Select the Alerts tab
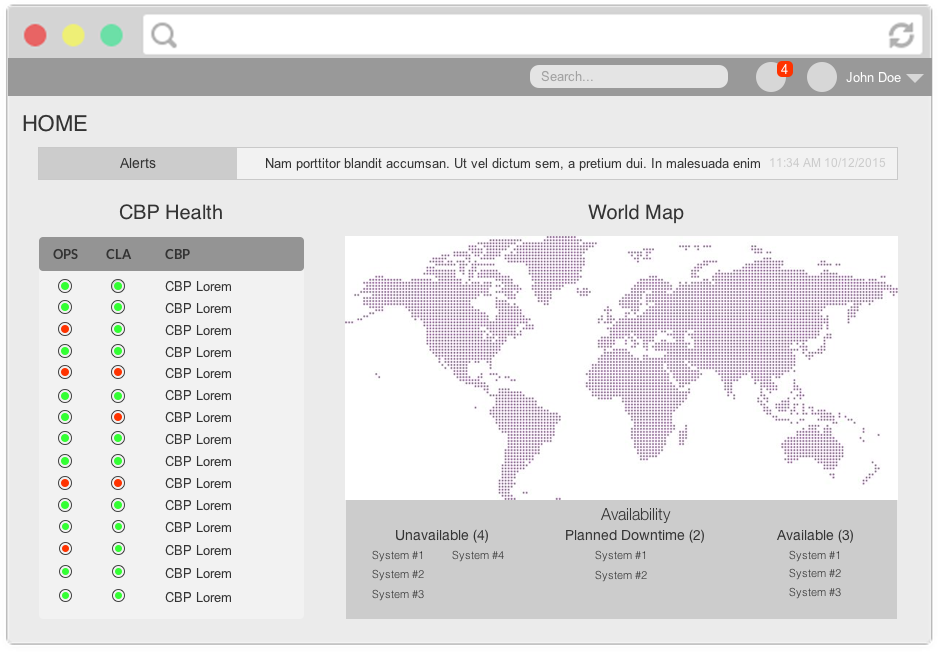This screenshot has height=654, width=940. click(137, 163)
